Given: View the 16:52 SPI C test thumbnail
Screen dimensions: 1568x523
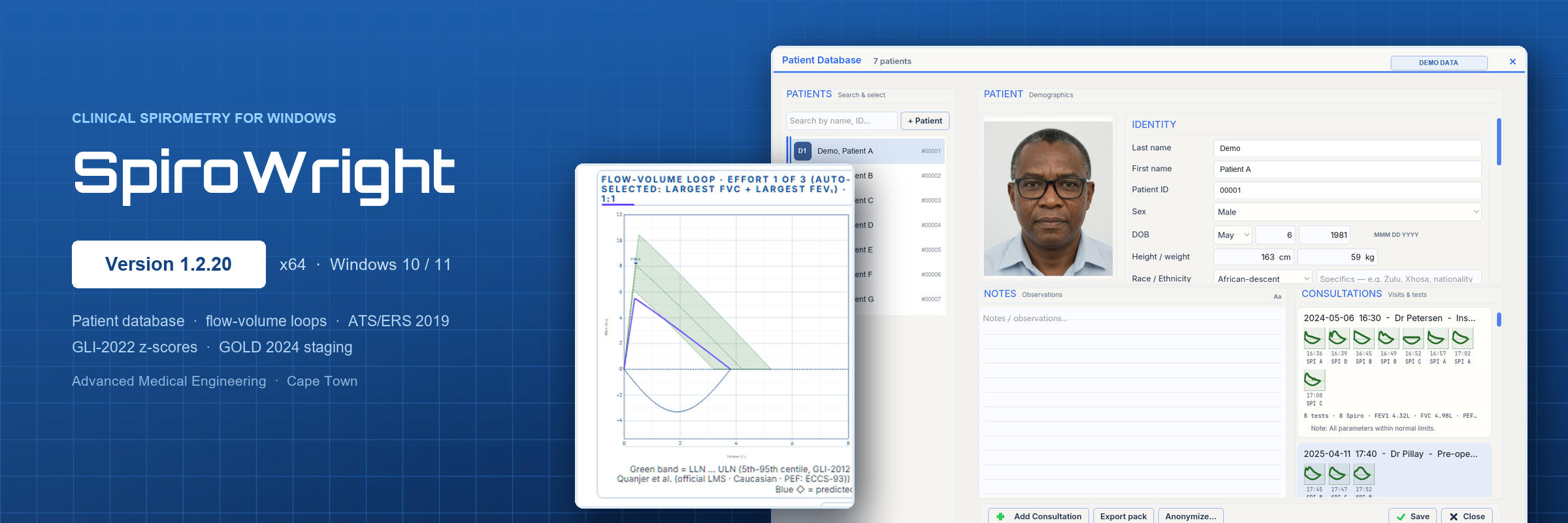Looking at the screenshot, I should pos(1412,339).
